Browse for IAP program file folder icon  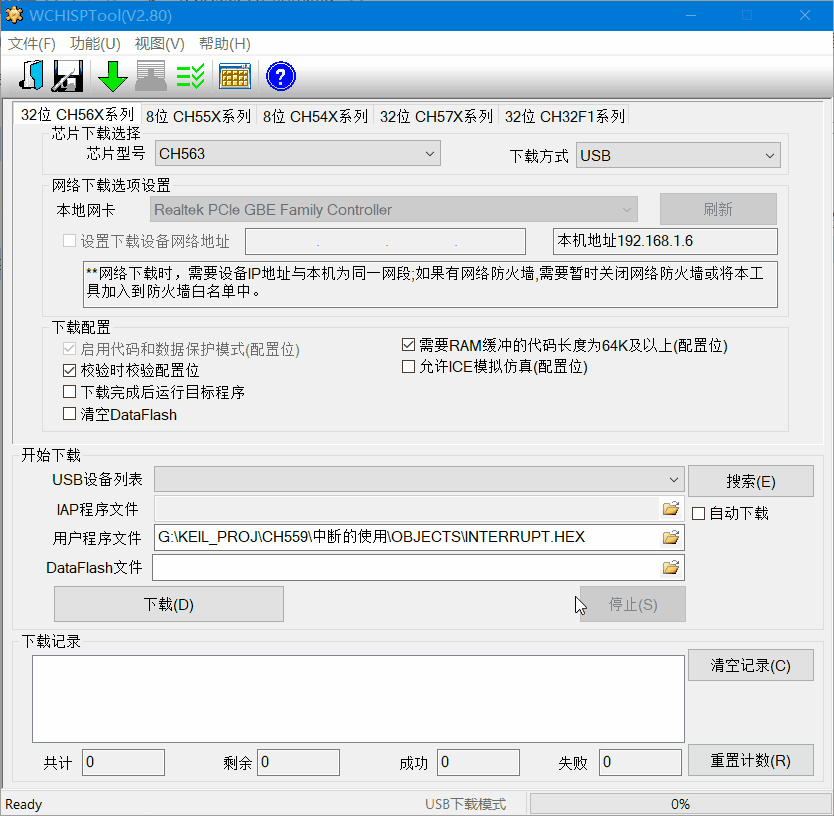coord(671,509)
